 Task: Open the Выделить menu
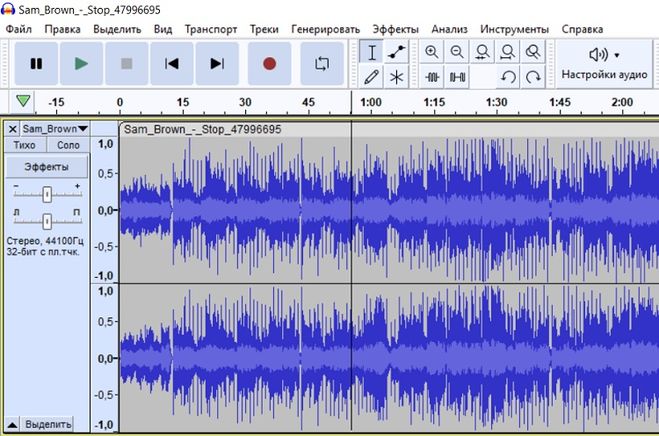[117, 29]
